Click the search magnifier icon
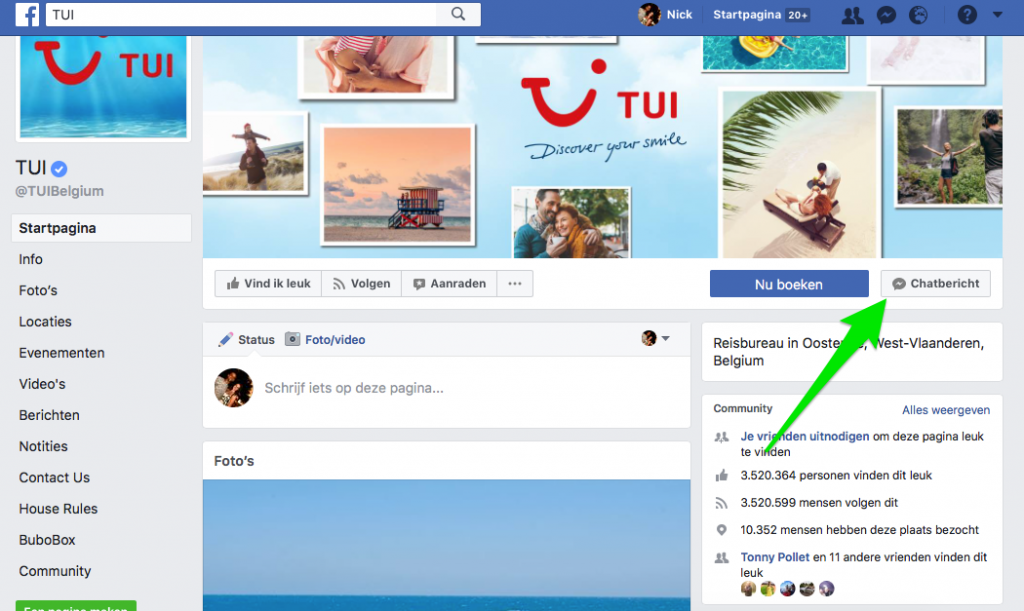This screenshot has width=1024, height=611. pyautogui.click(x=458, y=14)
